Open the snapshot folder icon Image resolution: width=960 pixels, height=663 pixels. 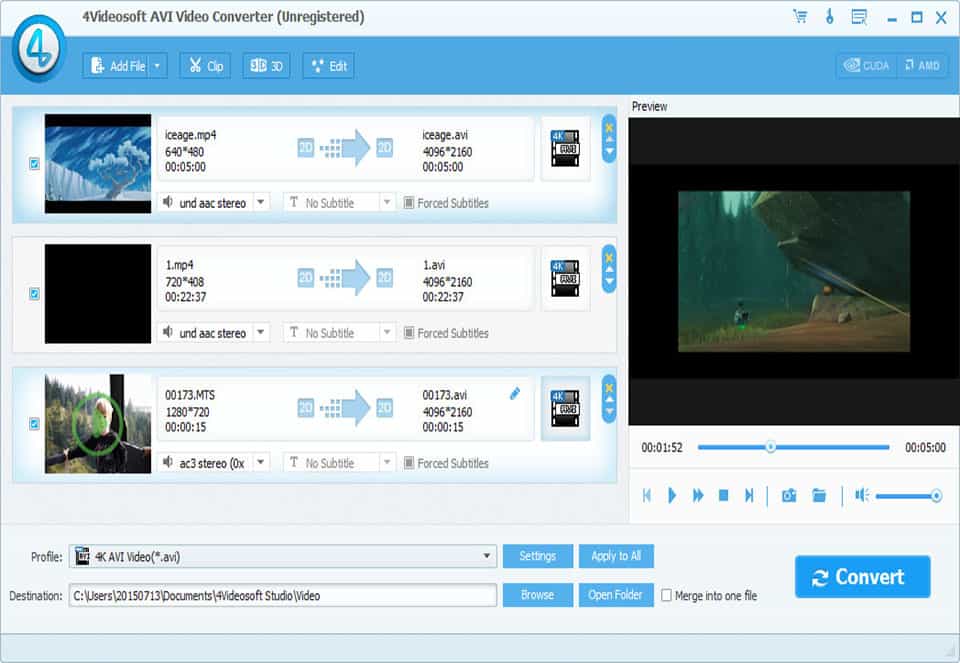pyautogui.click(x=819, y=495)
